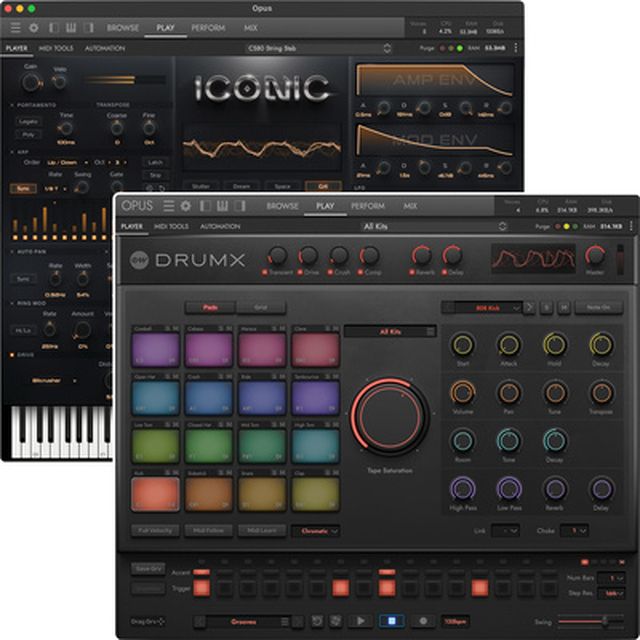
Task: Click the DrumX Comp knob
Action: pos(369,255)
